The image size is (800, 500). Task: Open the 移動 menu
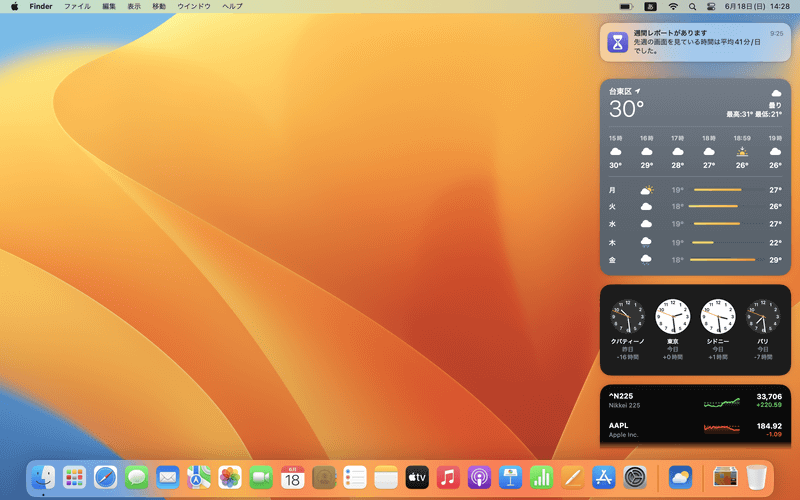pyautogui.click(x=159, y=6)
